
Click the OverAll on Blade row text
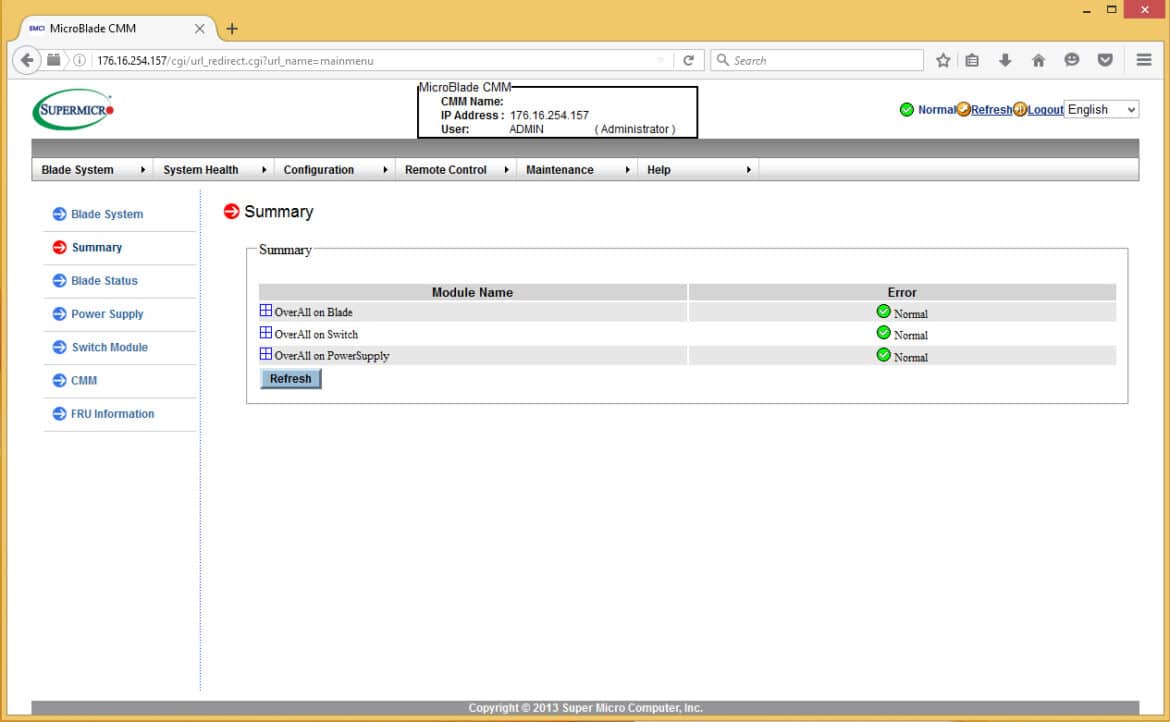point(313,312)
